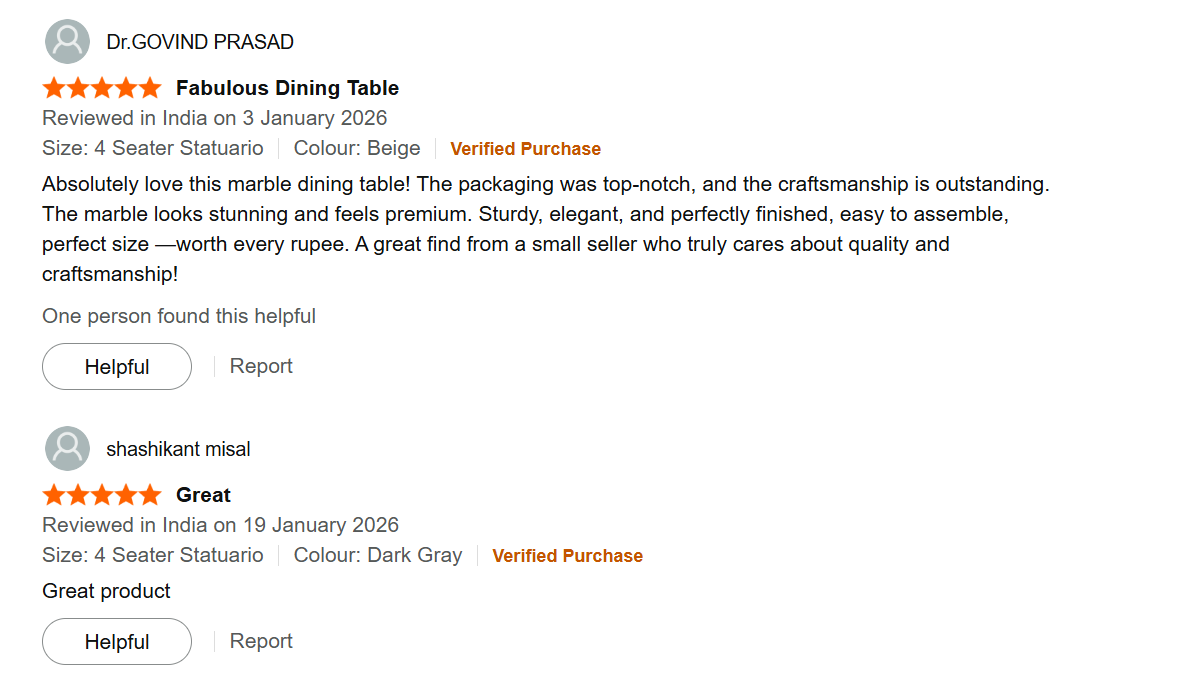Click "Colour: Dark Gray" variant text
1177x678 pixels.
378,555
